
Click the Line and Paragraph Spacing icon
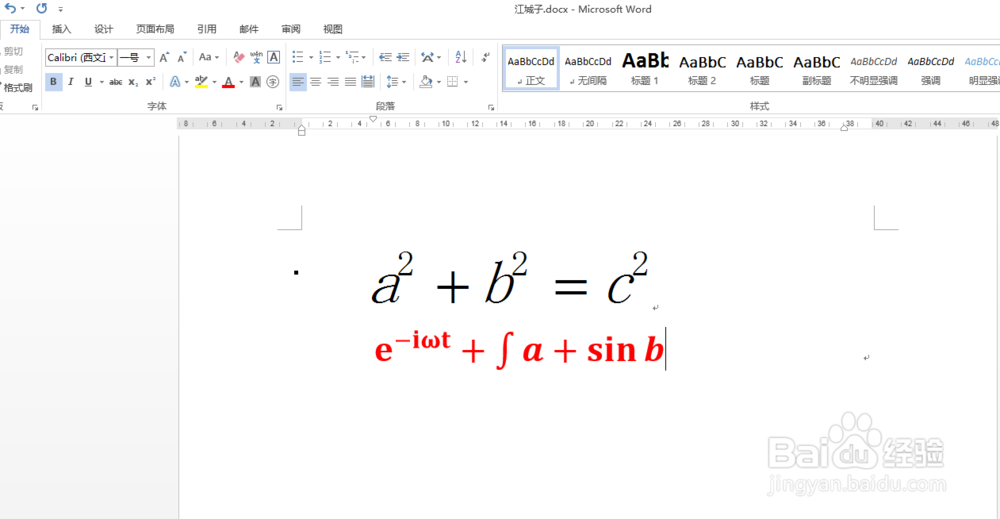coord(392,82)
